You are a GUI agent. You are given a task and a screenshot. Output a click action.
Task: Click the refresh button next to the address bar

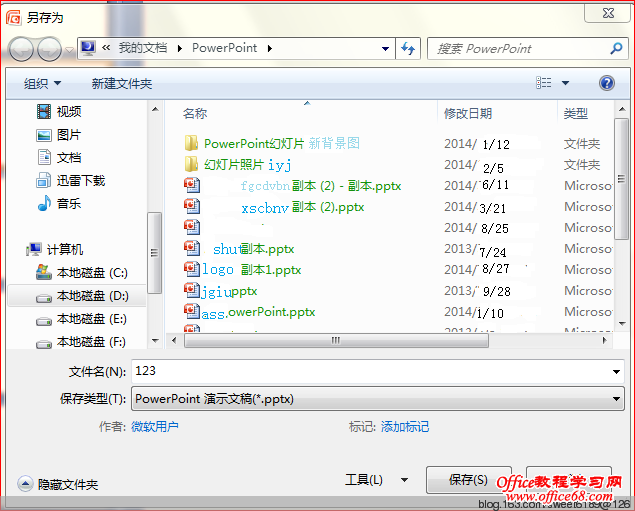pos(408,49)
